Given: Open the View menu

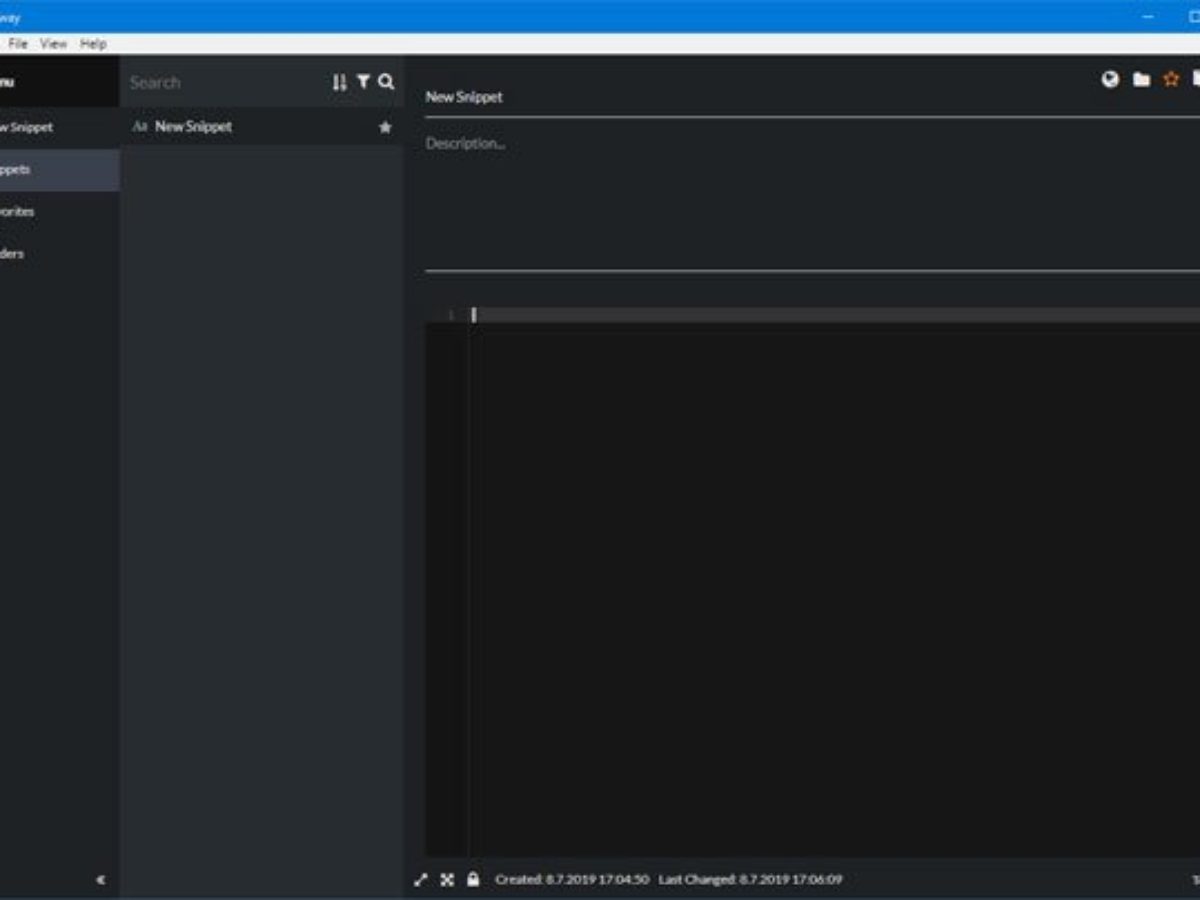Looking at the screenshot, I should (x=53, y=44).
